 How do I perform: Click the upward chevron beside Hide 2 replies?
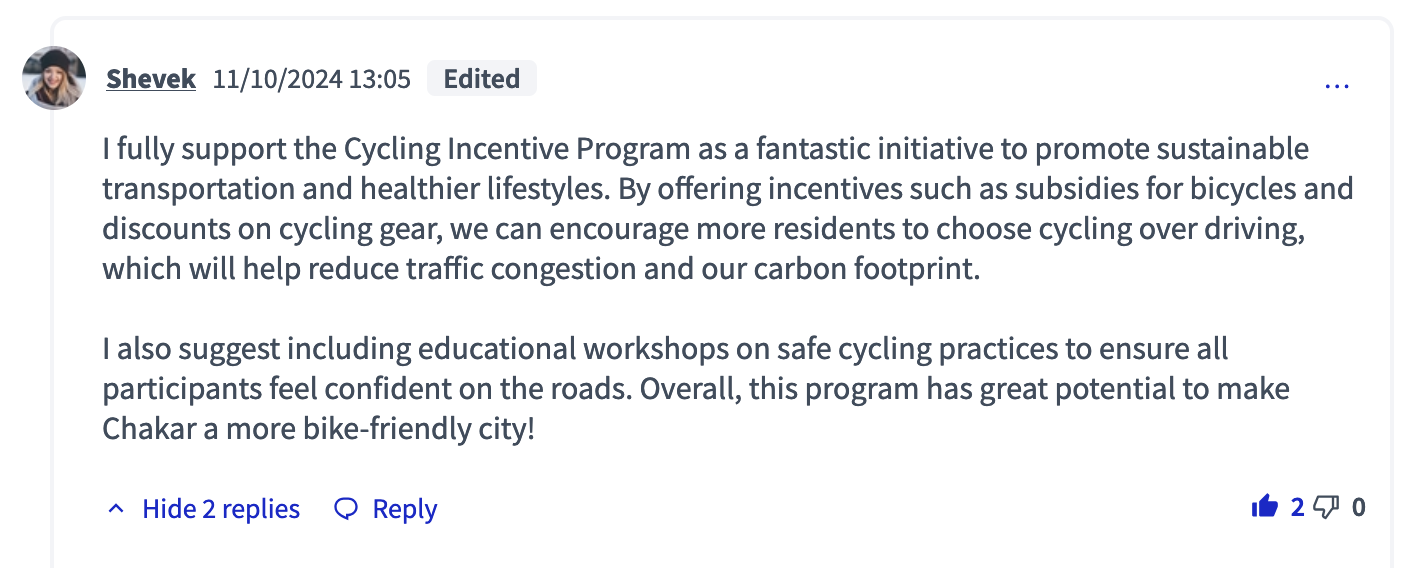(116, 509)
